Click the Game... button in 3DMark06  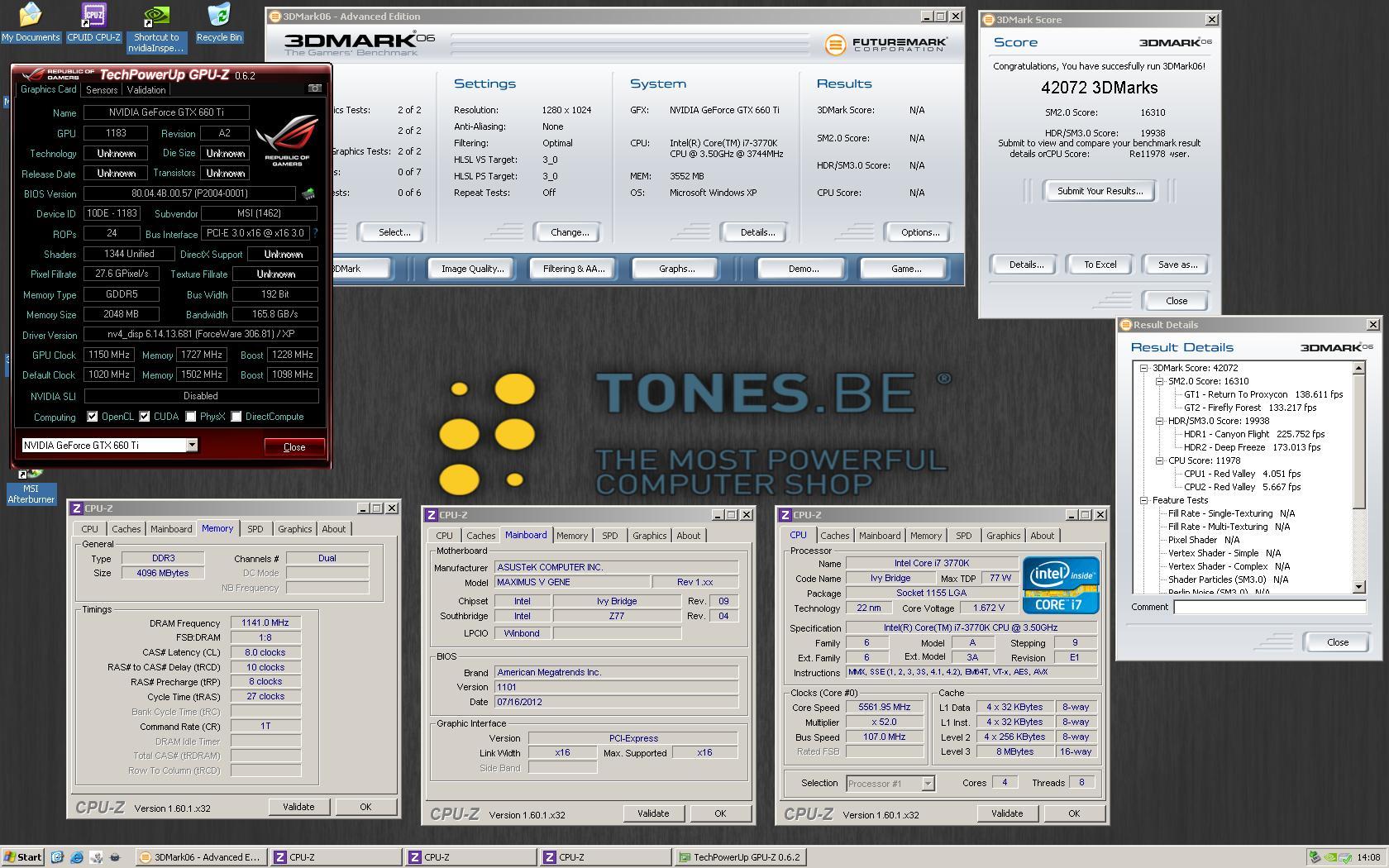905,269
